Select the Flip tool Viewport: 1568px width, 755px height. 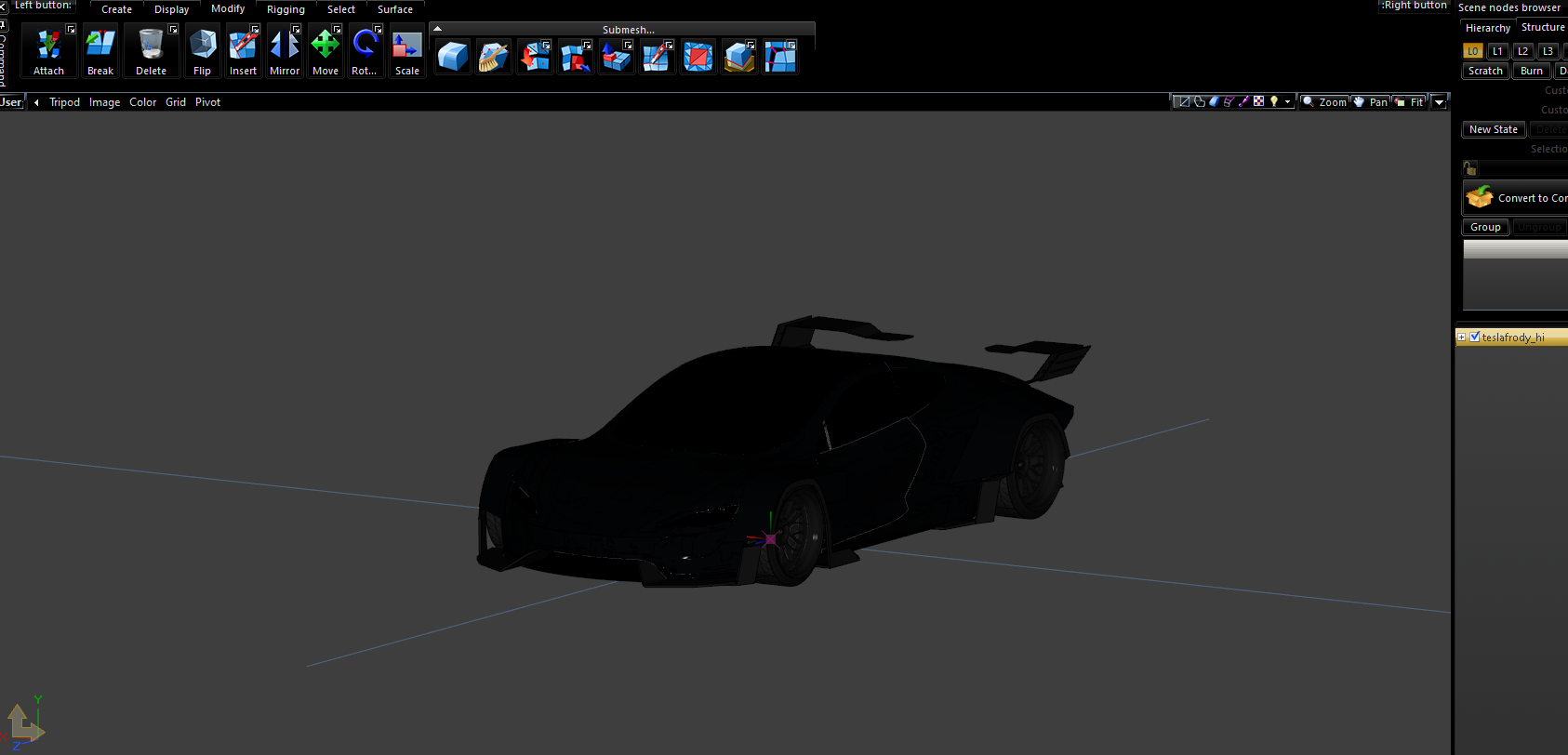tap(202, 51)
